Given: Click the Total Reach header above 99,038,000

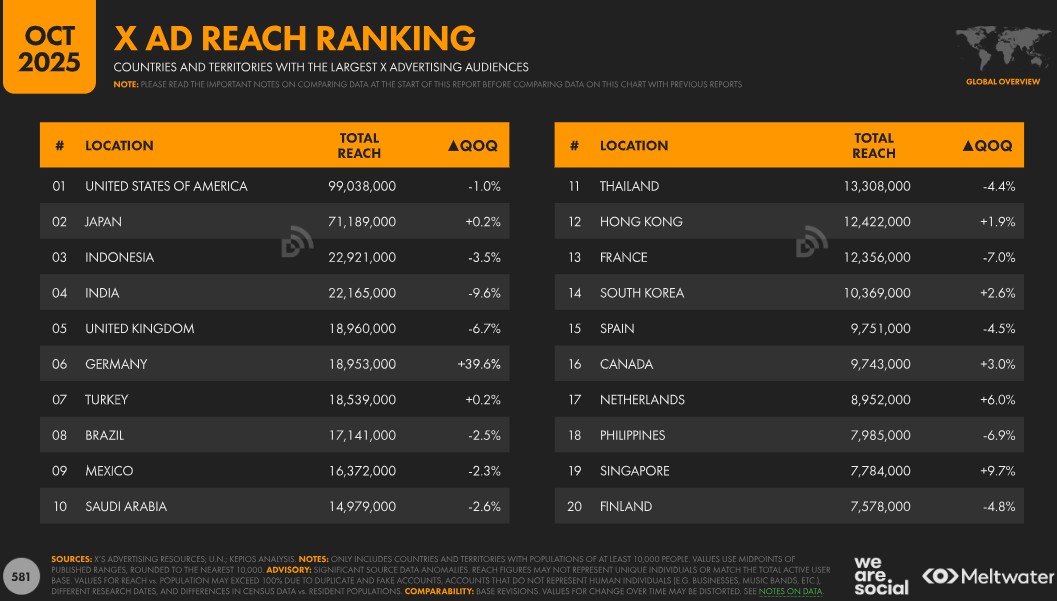Looking at the screenshot, I should [359, 146].
